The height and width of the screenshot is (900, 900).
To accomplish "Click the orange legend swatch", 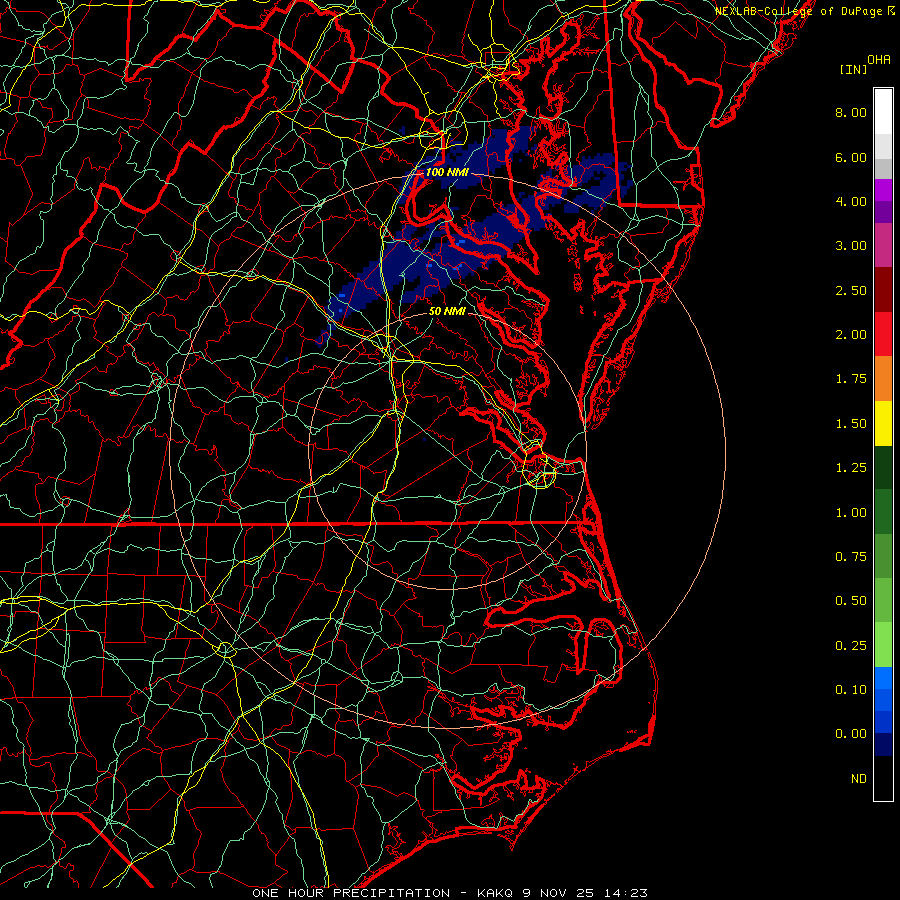I will (x=883, y=379).
